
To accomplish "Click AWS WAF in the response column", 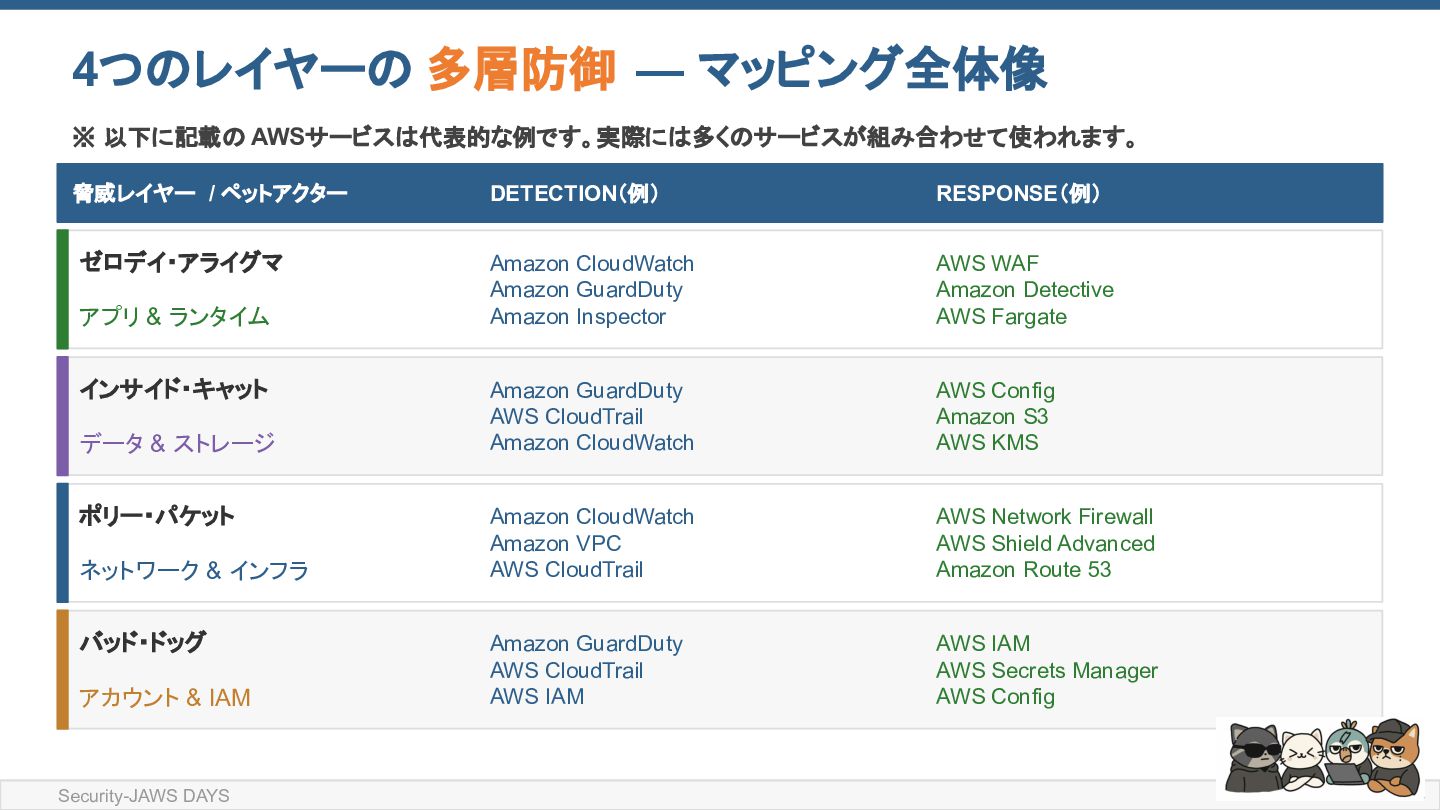I will [987, 264].
